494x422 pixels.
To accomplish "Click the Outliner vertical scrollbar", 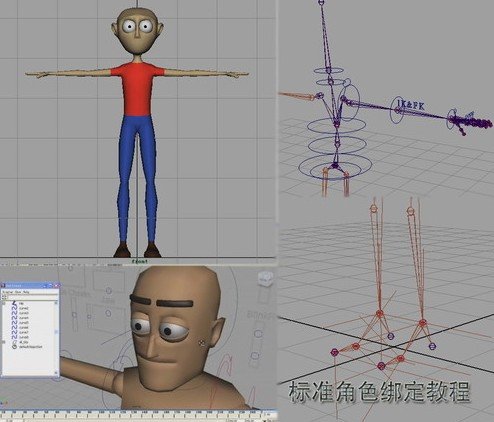I will pos(56,338).
